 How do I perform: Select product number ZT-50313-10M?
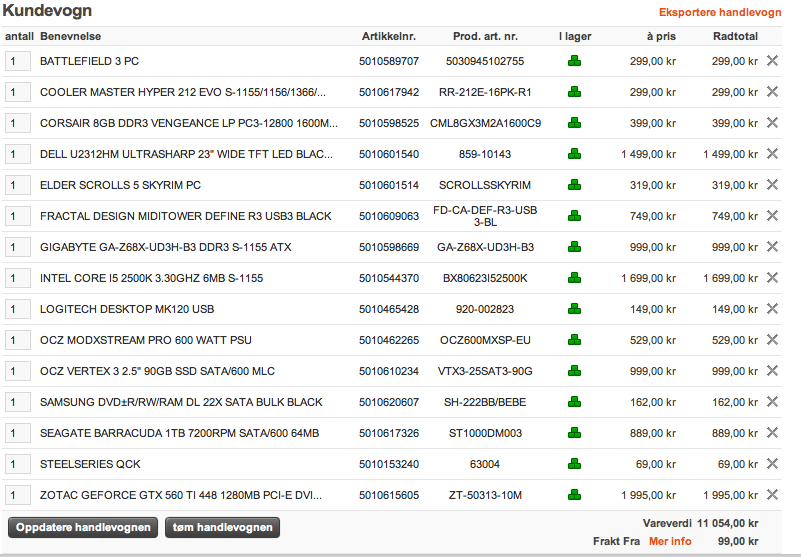pos(485,495)
